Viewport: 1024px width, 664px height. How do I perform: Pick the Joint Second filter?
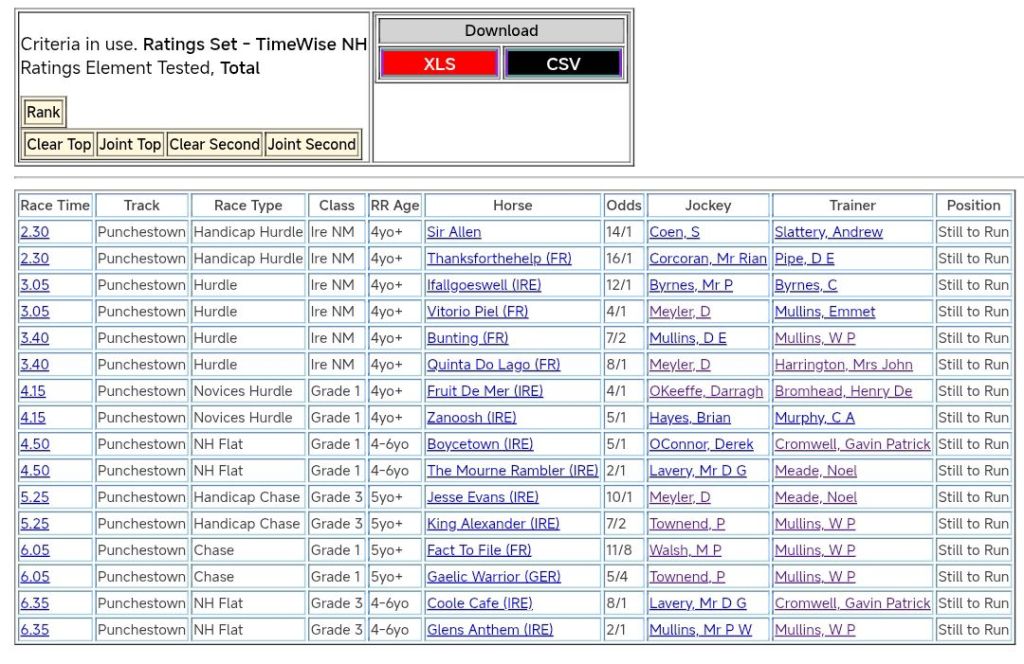[312, 144]
